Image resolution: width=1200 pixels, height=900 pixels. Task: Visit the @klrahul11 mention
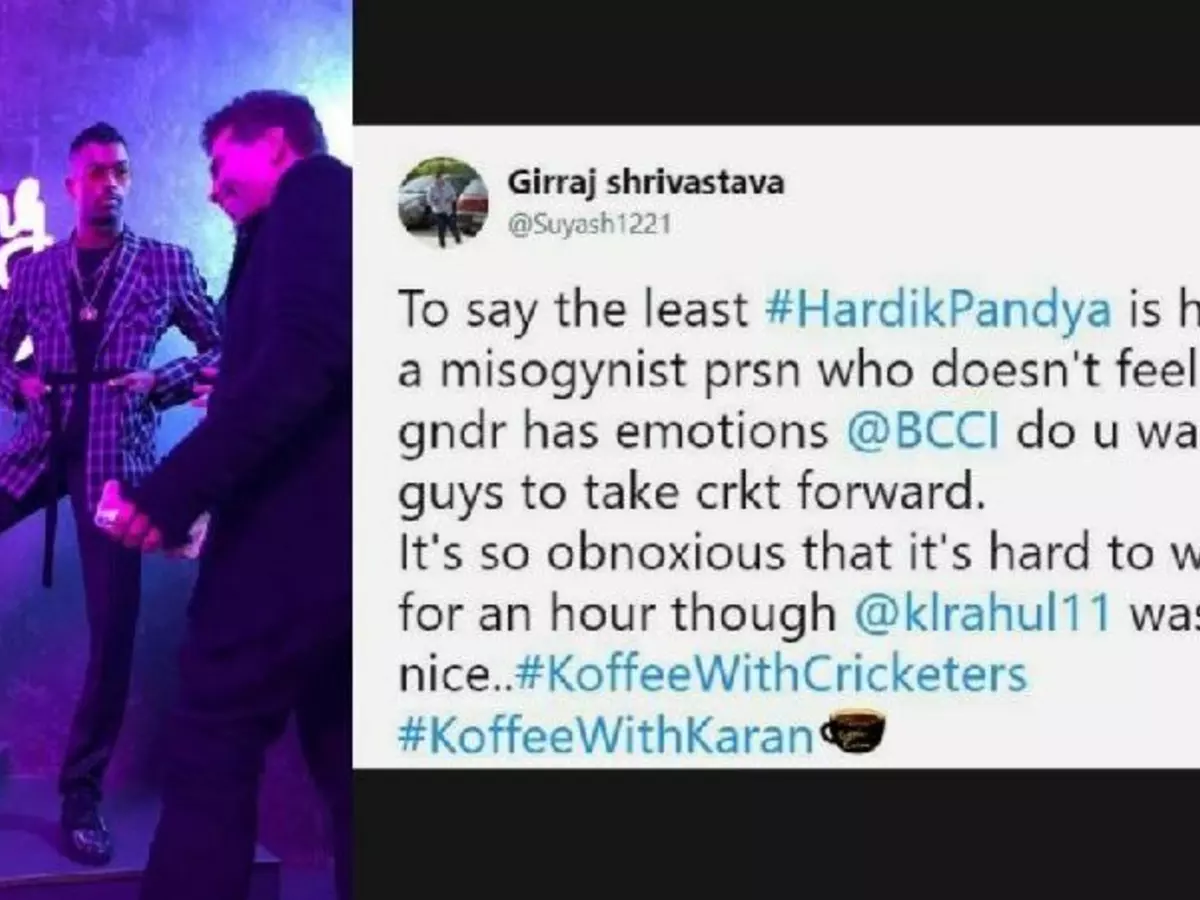(982, 614)
